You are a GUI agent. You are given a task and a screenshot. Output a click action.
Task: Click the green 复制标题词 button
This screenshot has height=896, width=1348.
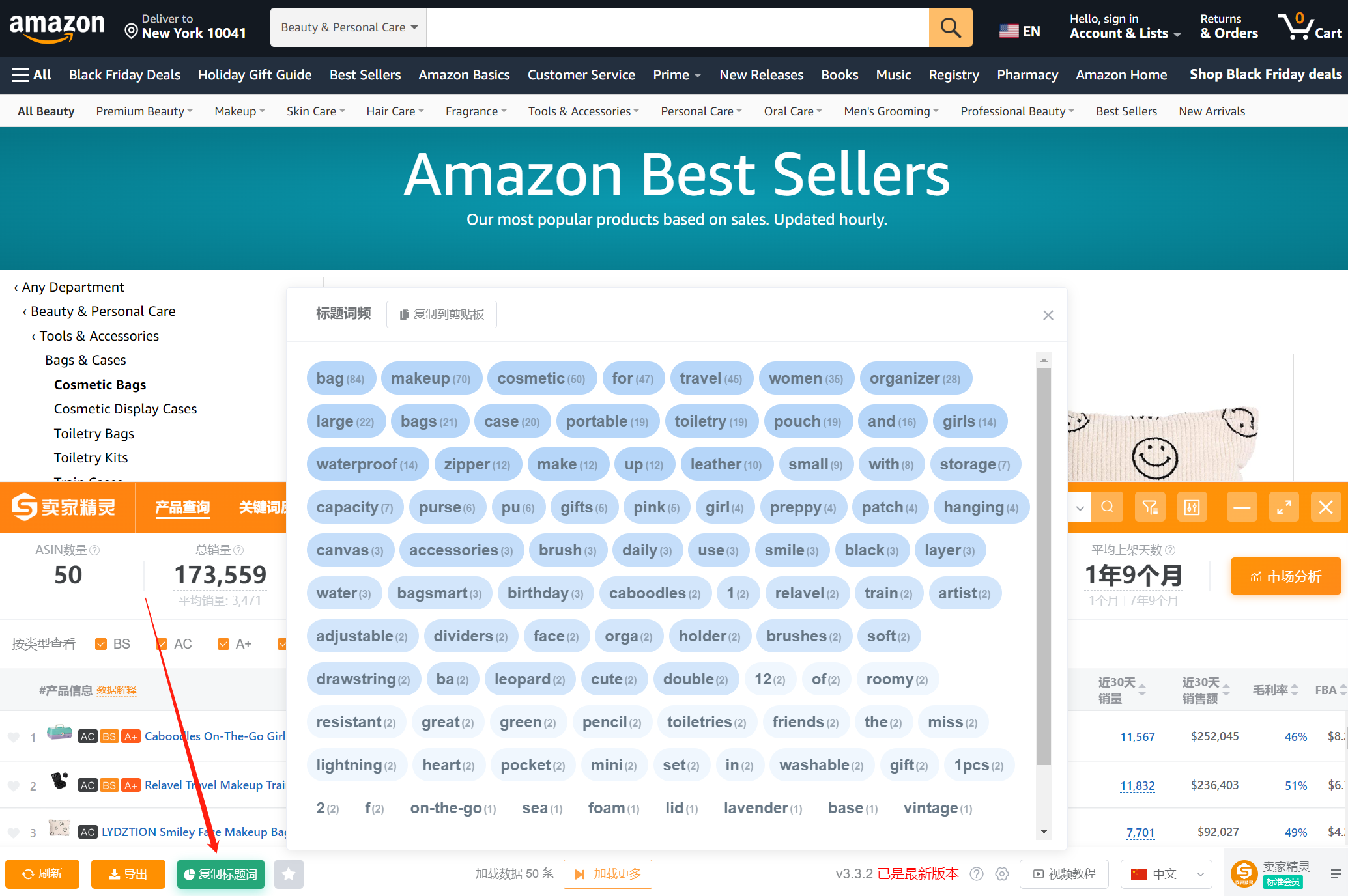tap(221, 874)
